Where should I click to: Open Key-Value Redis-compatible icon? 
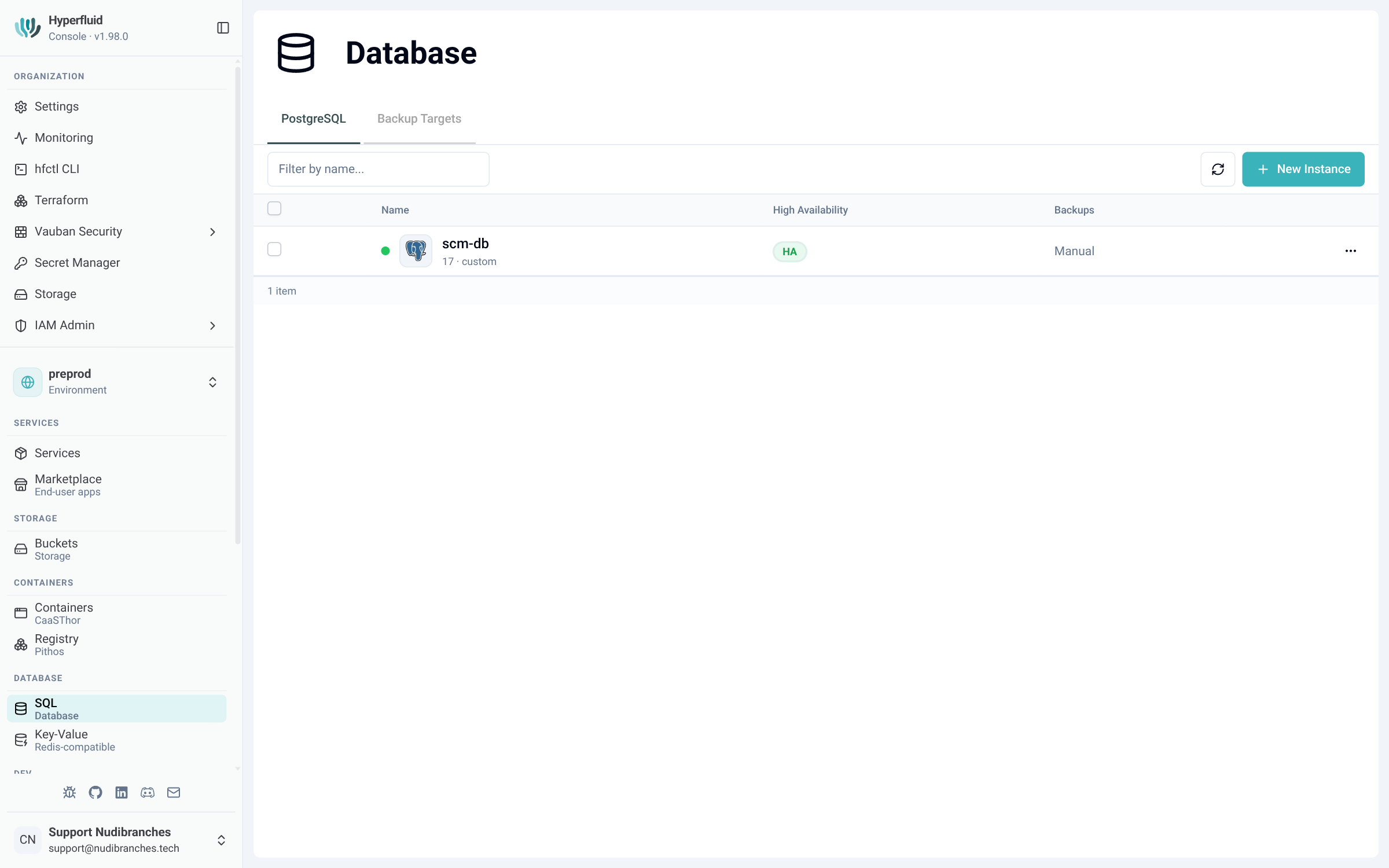click(x=21, y=740)
